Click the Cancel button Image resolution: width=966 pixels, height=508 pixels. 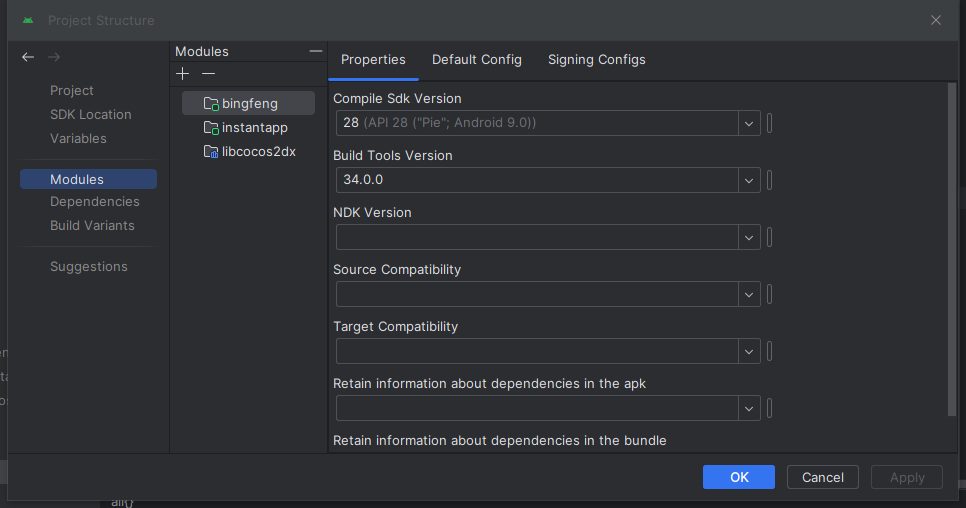coord(823,477)
